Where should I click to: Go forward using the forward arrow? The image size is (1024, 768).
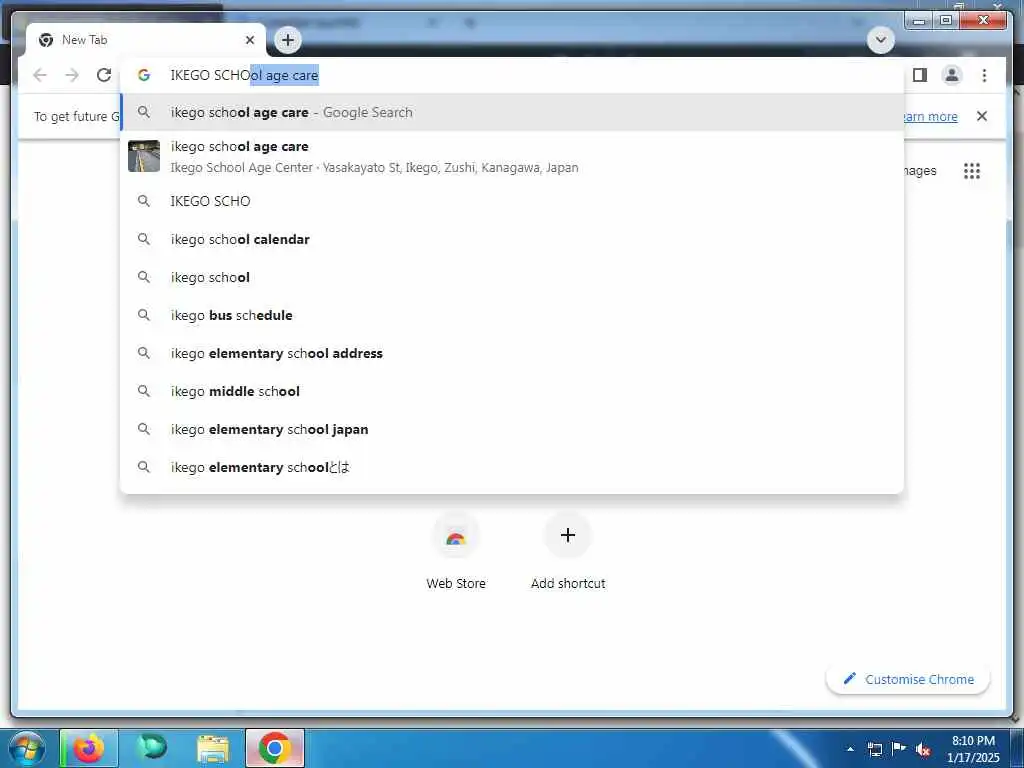pyautogui.click(x=72, y=75)
